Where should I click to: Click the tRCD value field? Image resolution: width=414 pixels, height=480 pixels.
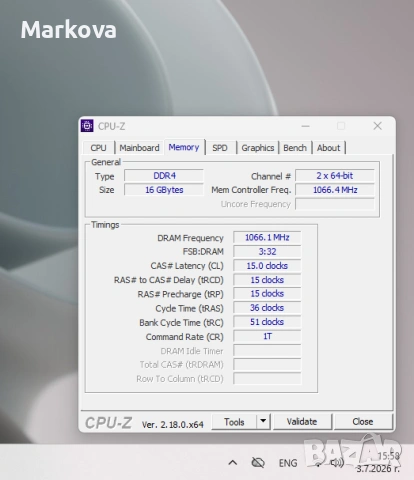pos(267,280)
